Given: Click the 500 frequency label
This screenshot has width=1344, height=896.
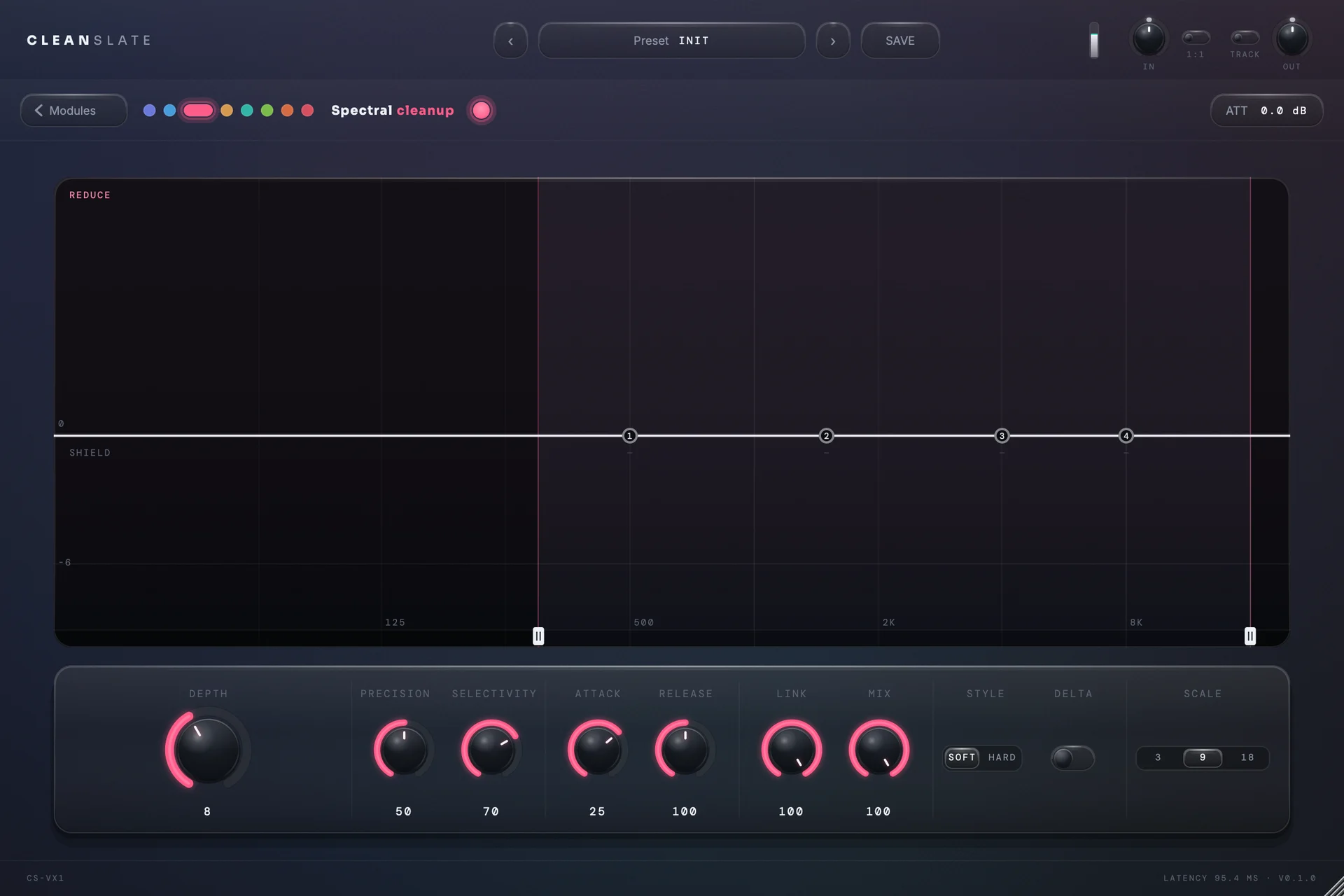Looking at the screenshot, I should (644, 622).
